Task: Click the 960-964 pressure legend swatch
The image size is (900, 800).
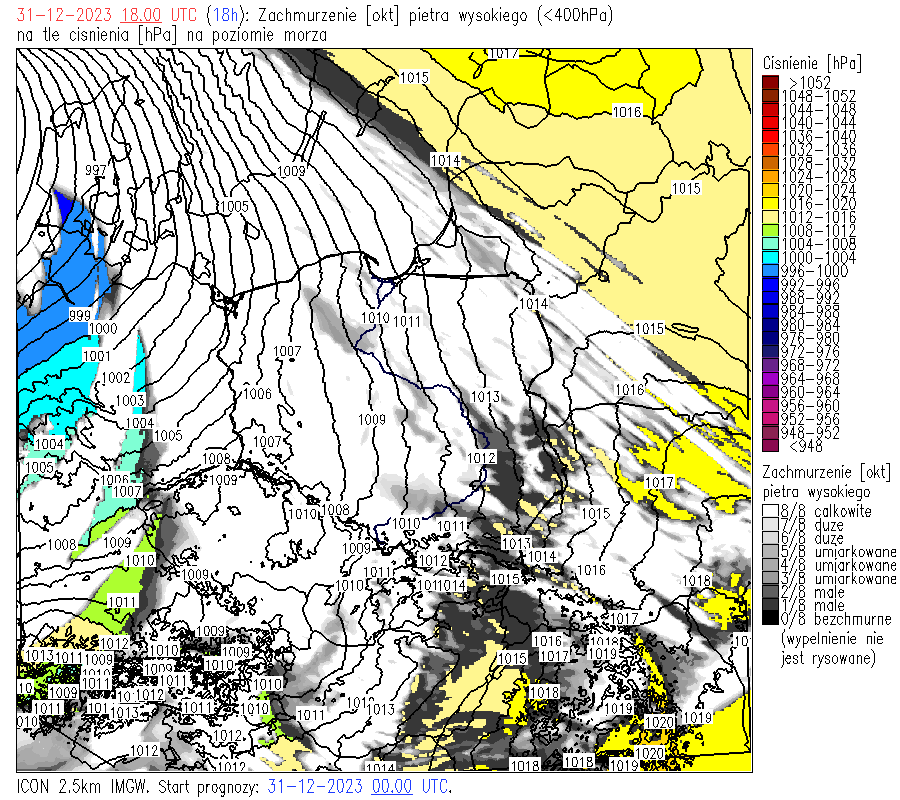Action: [770, 393]
